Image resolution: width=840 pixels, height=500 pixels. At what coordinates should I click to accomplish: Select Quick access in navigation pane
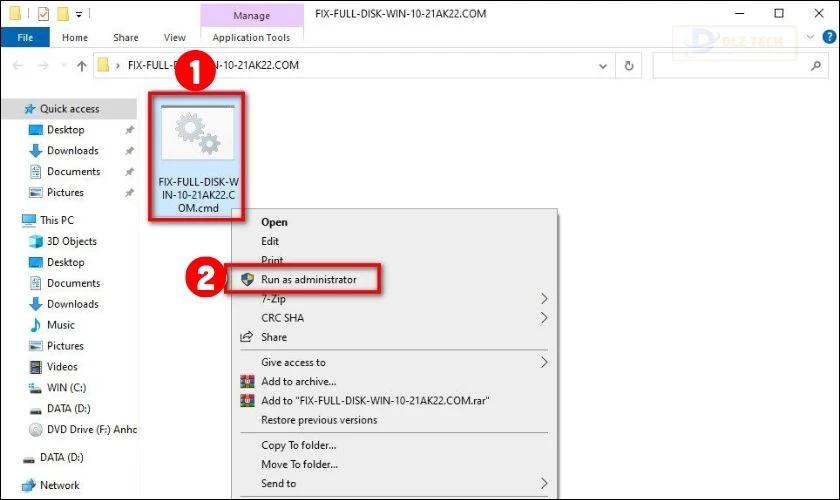(70, 109)
